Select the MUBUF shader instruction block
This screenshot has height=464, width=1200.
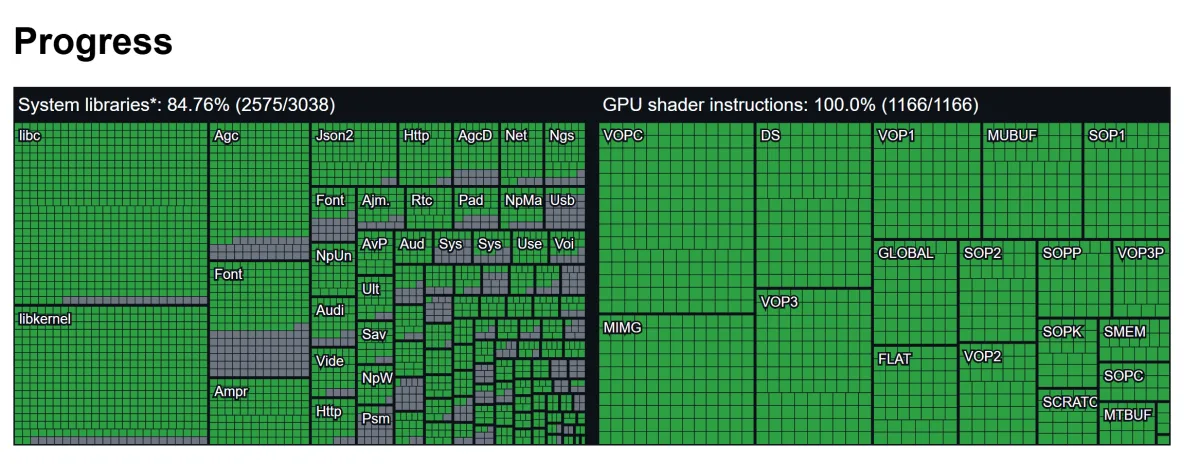coord(1032,181)
